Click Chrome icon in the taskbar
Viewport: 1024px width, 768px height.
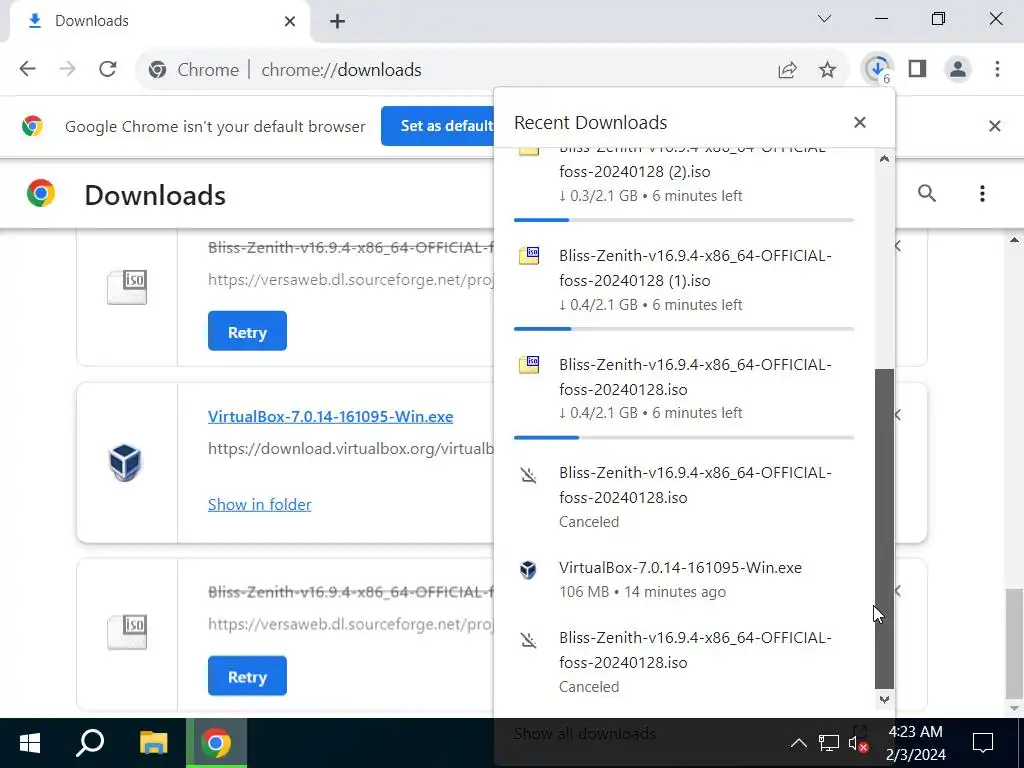pos(216,743)
